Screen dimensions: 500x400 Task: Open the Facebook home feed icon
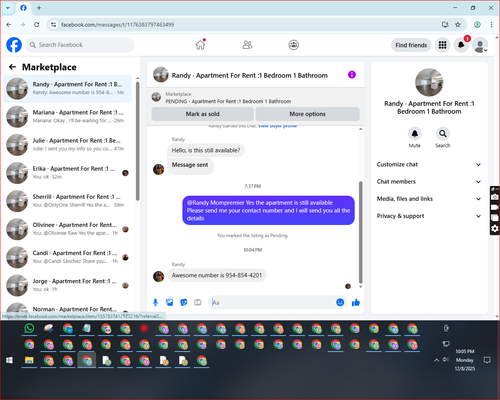pyautogui.click(x=200, y=45)
